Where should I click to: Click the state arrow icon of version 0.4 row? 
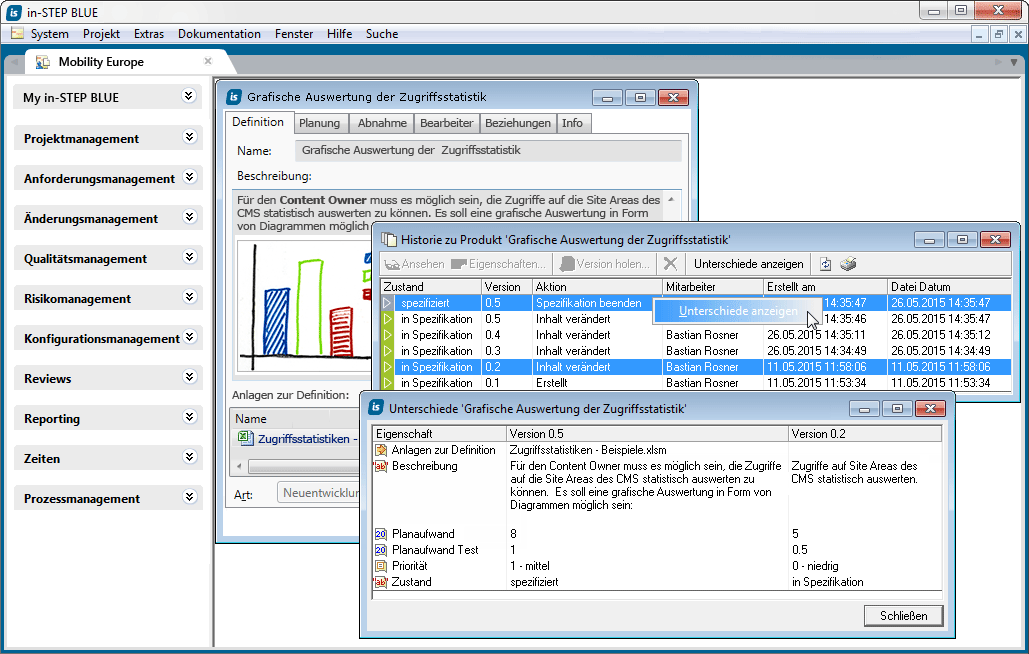tap(389, 335)
